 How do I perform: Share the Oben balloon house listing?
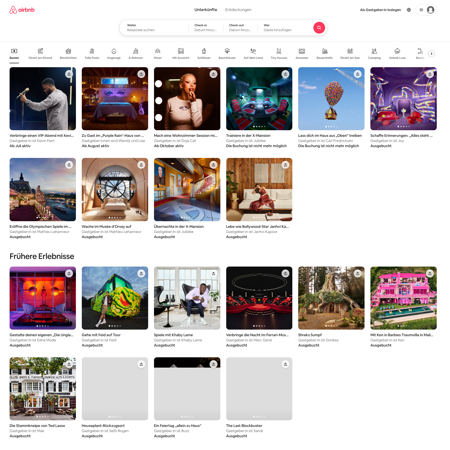click(x=358, y=74)
